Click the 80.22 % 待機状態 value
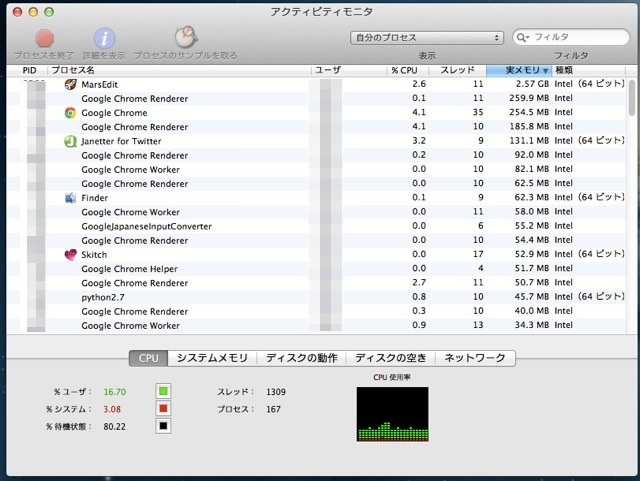The image size is (640, 481). (x=114, y=427)
